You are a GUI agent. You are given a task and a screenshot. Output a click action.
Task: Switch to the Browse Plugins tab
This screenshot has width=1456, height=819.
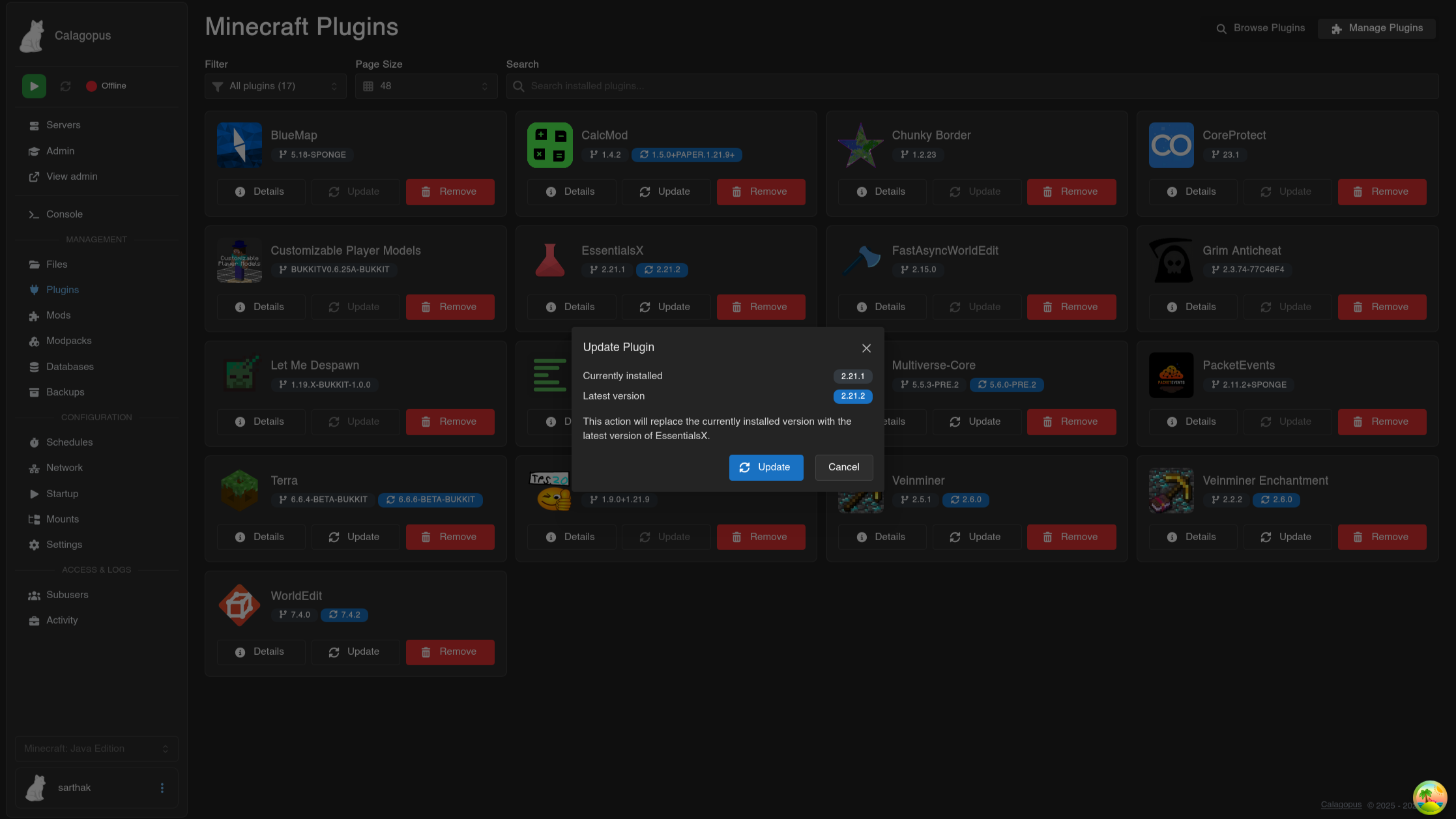[1260, 28]
